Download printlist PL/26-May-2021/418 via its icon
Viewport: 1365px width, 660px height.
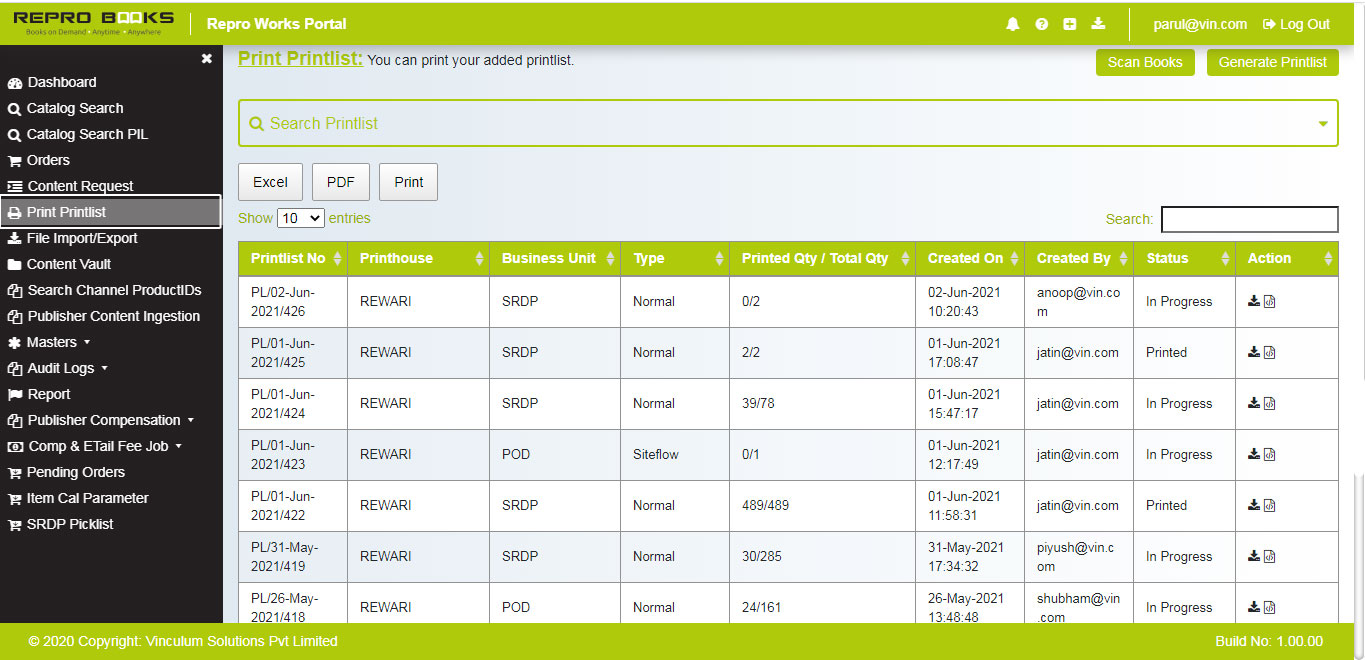pyautogui.click(x=1253, y=607)
